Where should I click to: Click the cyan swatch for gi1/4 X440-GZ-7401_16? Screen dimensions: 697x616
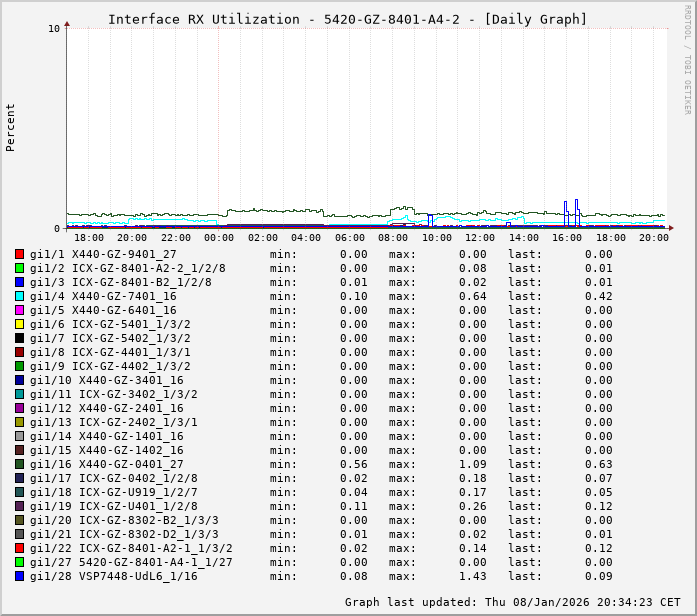pos(19,296)
